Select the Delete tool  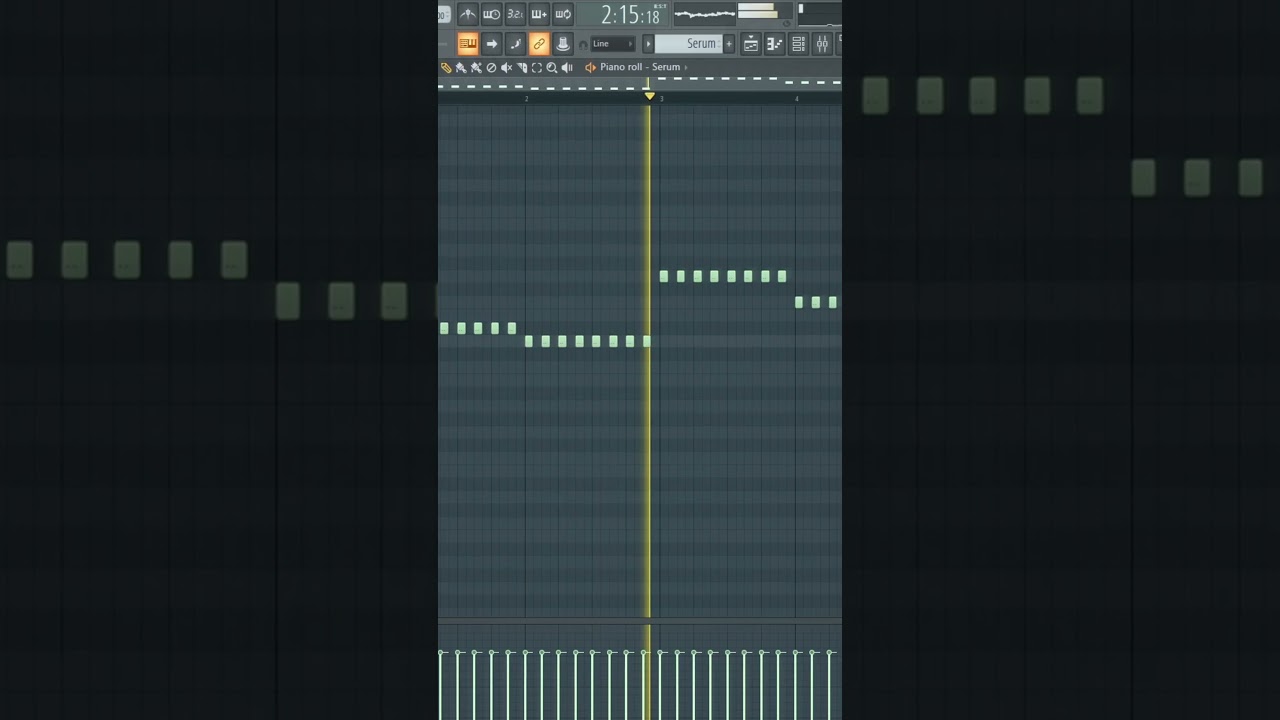click(x=491, y=67)
